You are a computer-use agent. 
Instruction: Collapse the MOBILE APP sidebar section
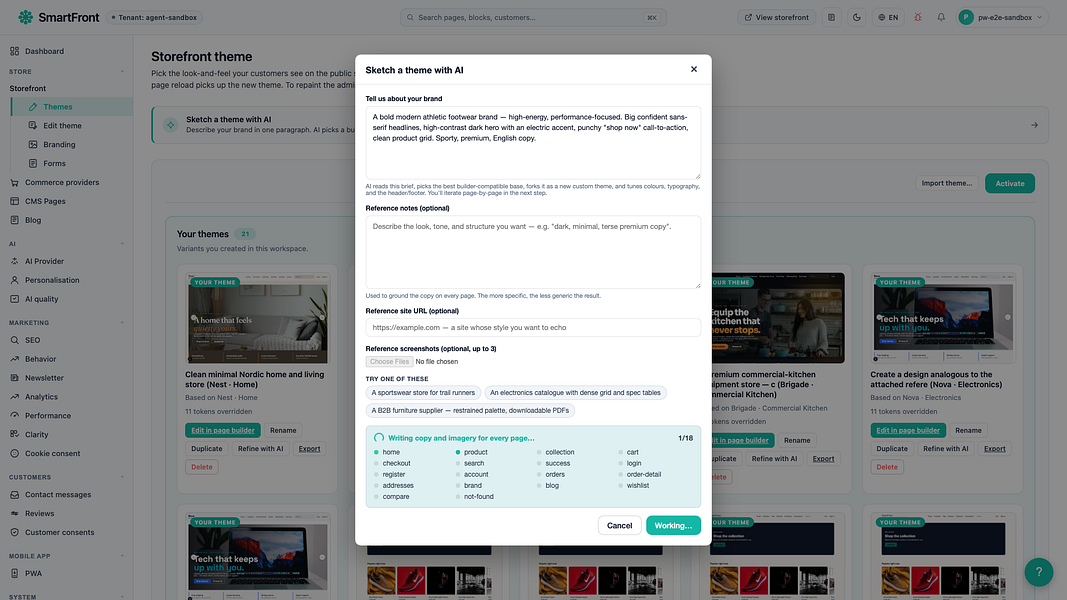122,556
